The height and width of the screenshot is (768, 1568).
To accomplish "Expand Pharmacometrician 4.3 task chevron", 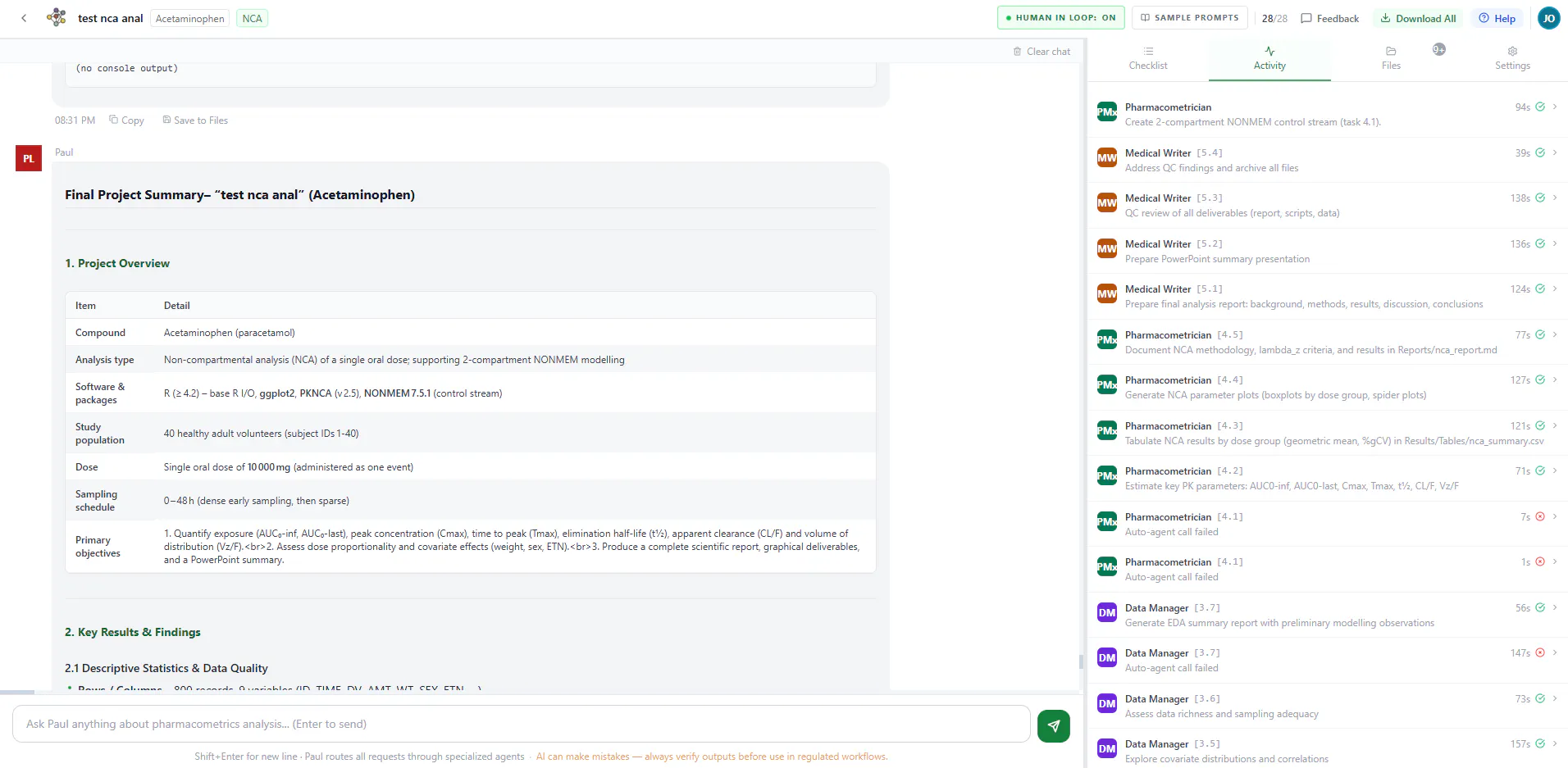I will pos(1554,425).
